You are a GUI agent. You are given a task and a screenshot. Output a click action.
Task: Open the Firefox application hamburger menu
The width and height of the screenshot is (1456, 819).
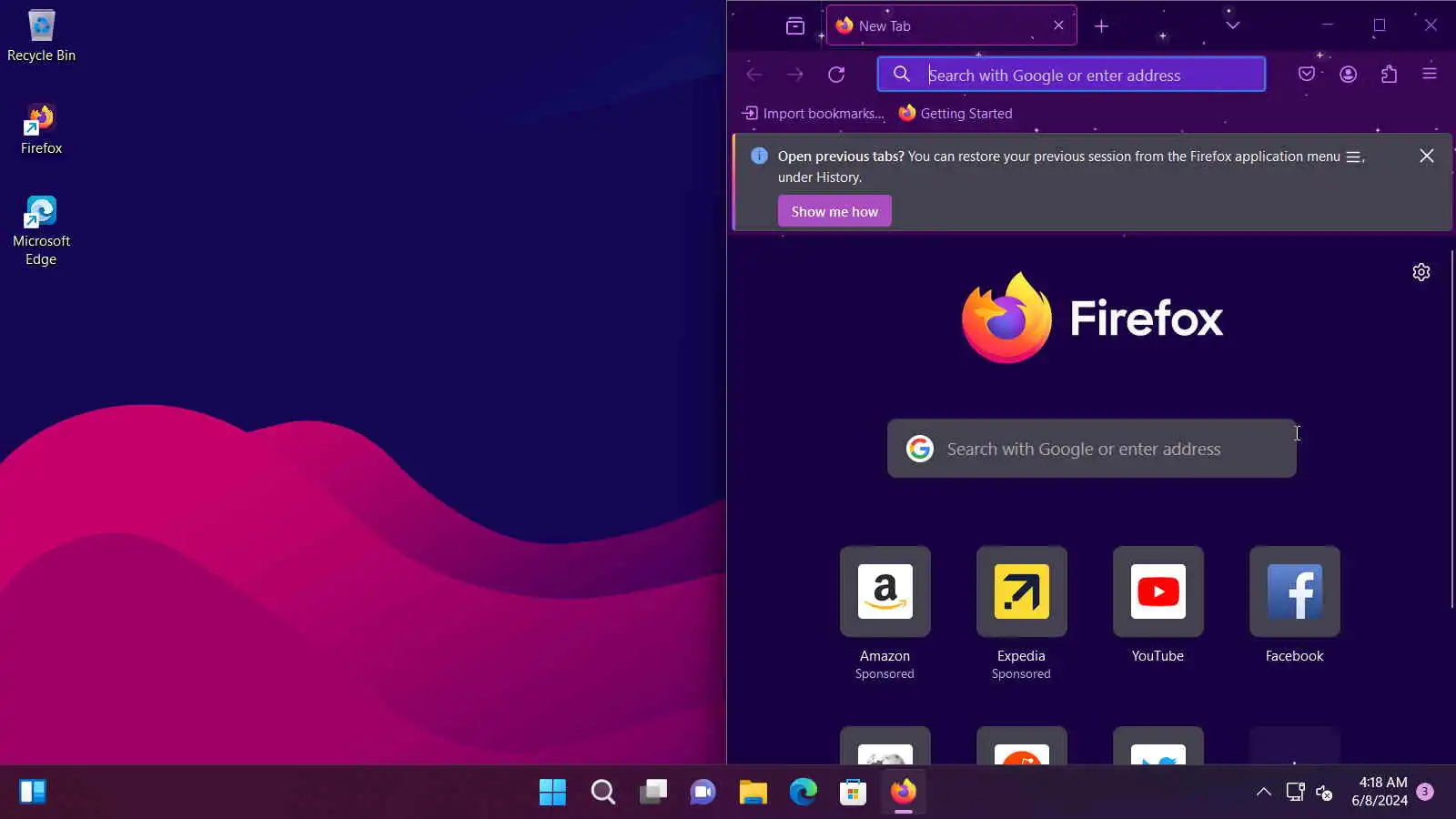[1430, 75]
